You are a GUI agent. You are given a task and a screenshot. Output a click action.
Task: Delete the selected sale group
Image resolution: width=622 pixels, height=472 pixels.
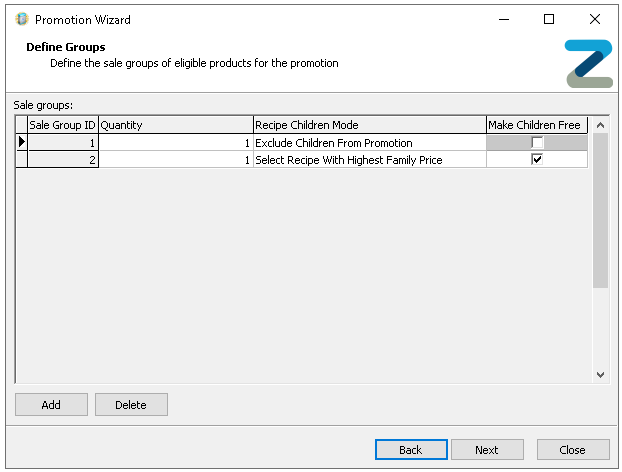(x=131, y=405)
